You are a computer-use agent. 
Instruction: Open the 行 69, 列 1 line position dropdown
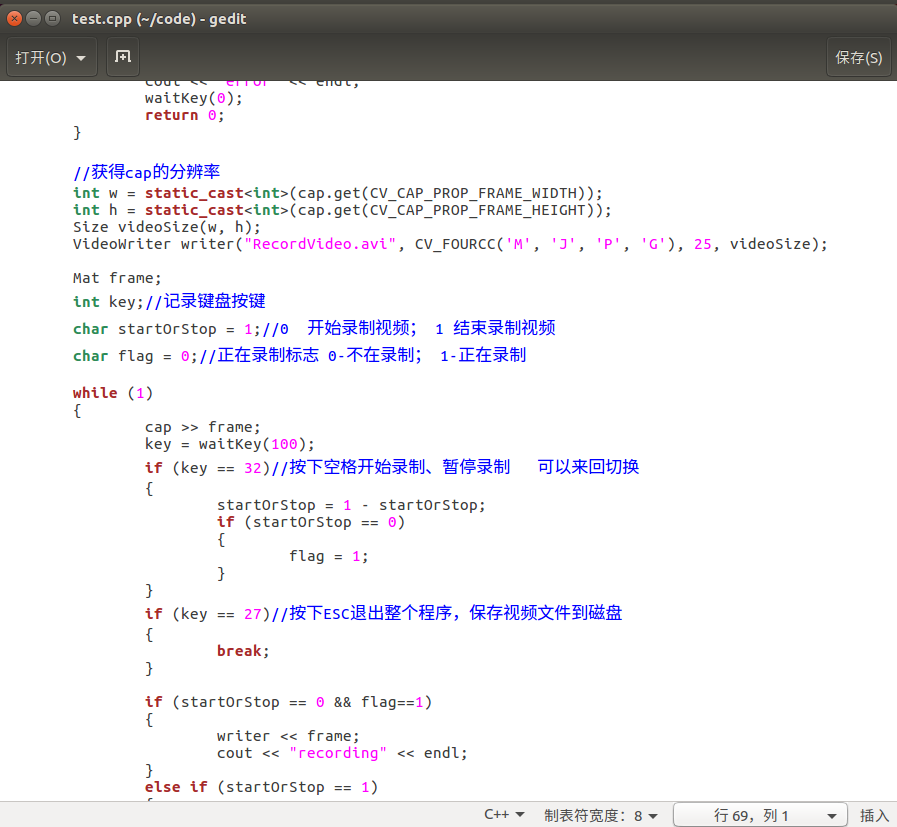[760, 815]
